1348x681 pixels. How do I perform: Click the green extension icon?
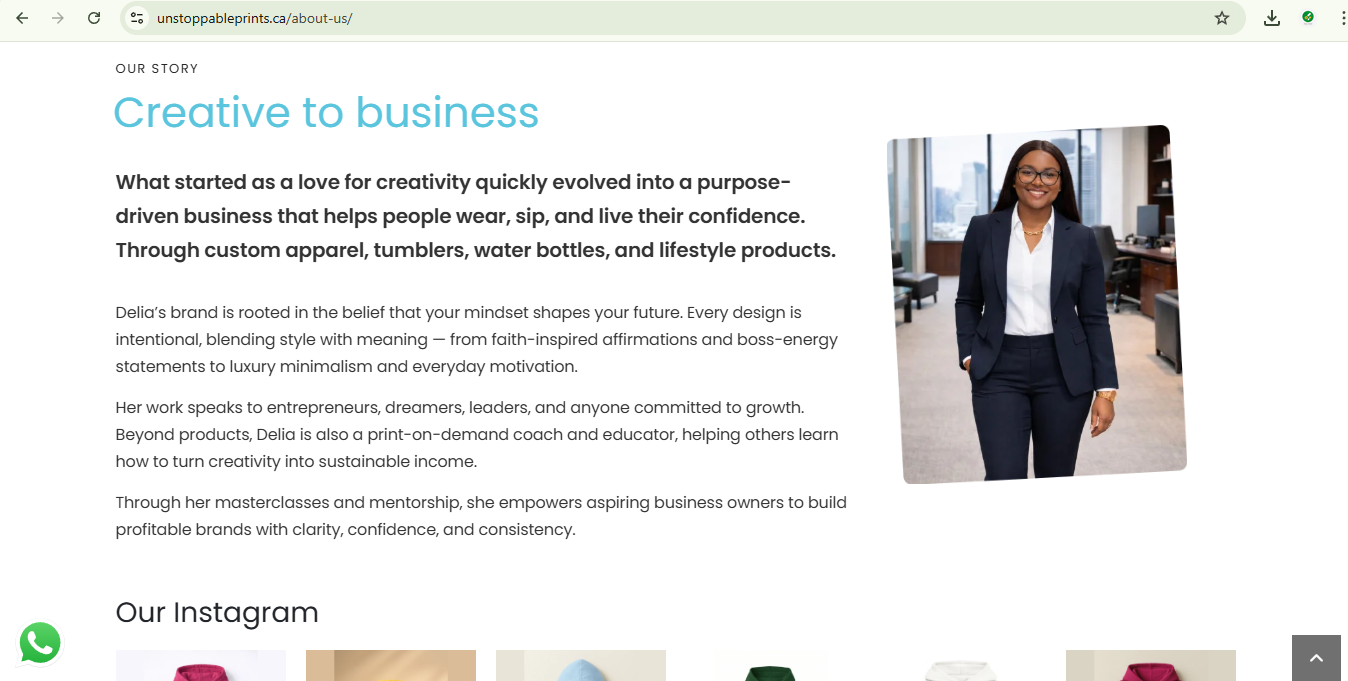(1308, 17)
